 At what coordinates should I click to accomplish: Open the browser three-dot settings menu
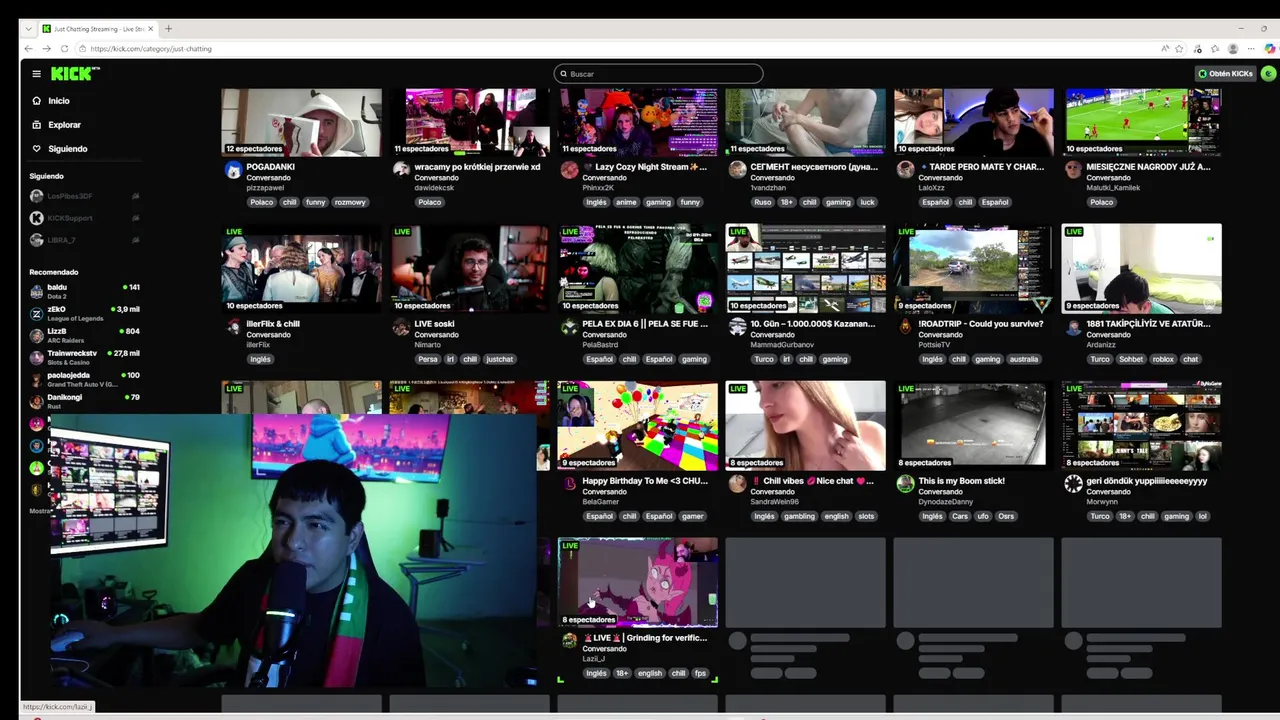(x=1252, y=49)
